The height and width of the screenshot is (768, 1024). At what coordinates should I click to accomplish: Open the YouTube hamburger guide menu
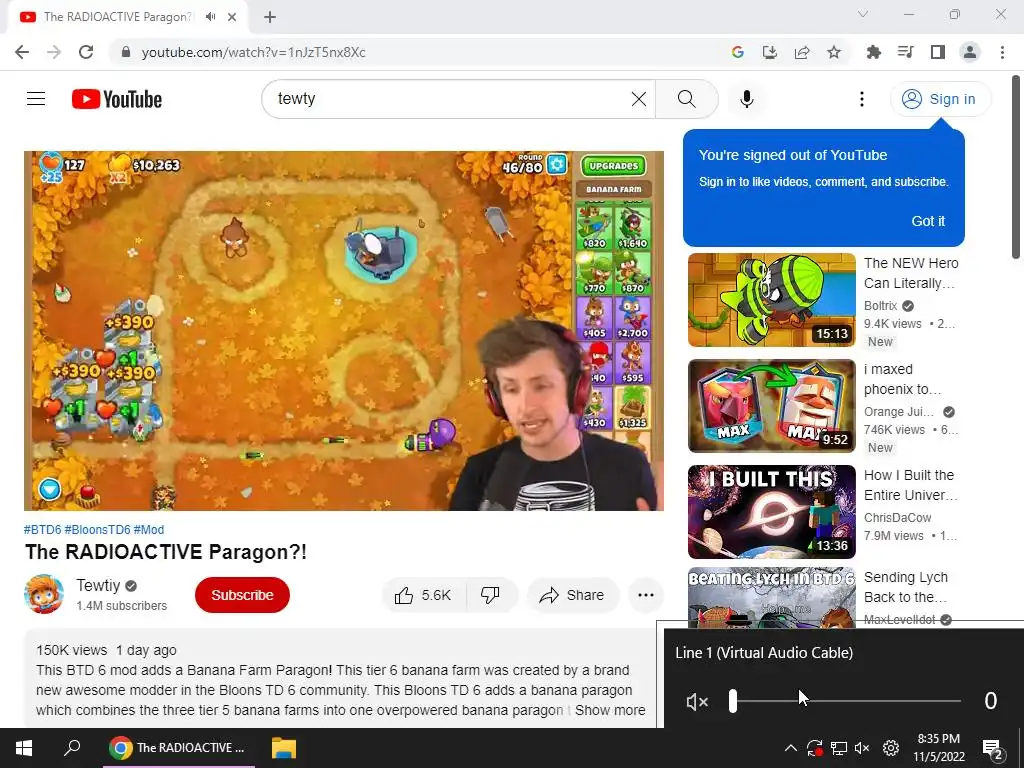click(36, 99)
